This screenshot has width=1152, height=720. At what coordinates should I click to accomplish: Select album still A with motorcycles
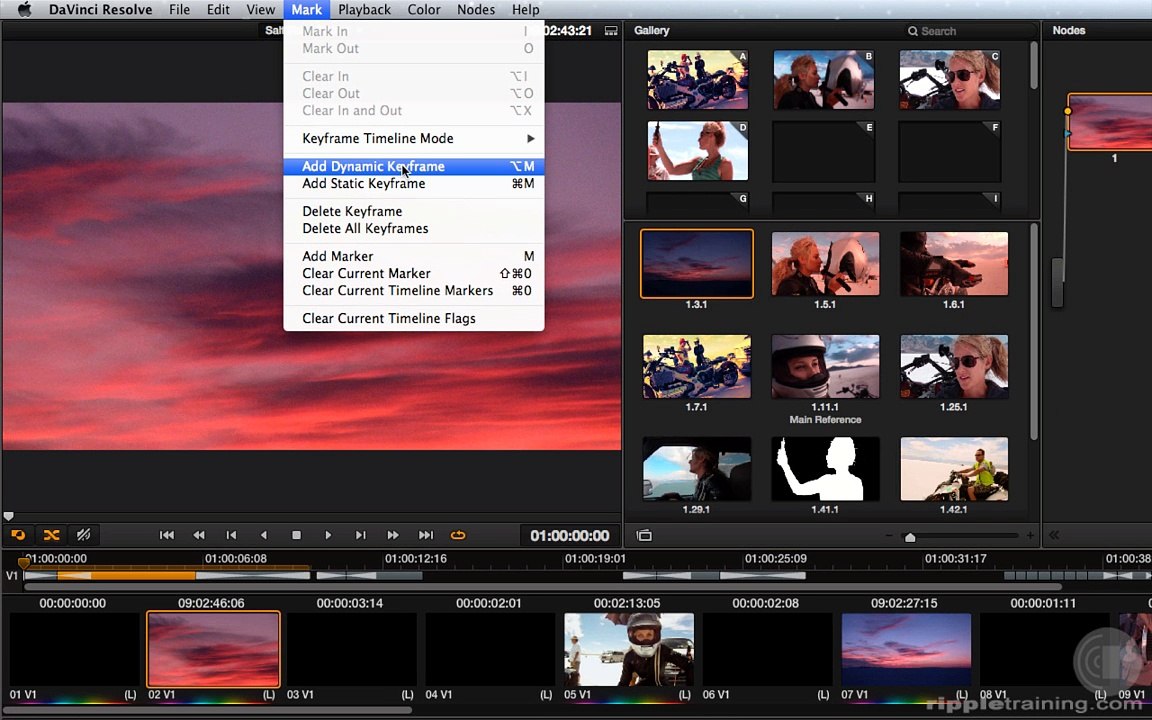[x=698, y=79]
